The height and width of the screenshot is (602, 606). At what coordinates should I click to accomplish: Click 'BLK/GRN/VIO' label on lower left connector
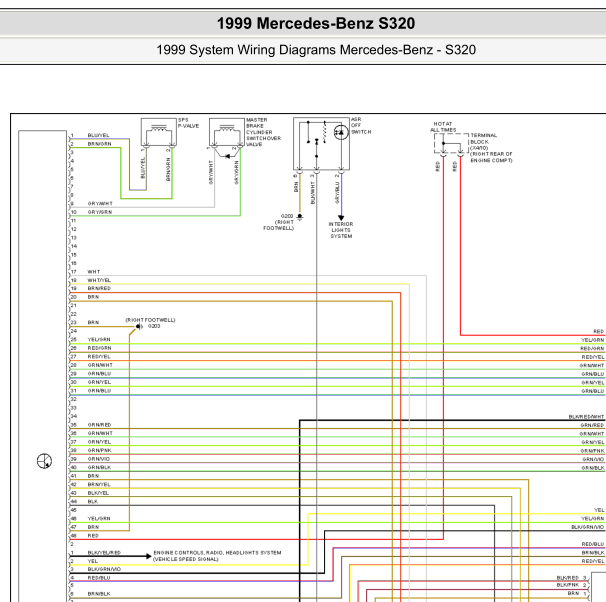coord(104,569)
